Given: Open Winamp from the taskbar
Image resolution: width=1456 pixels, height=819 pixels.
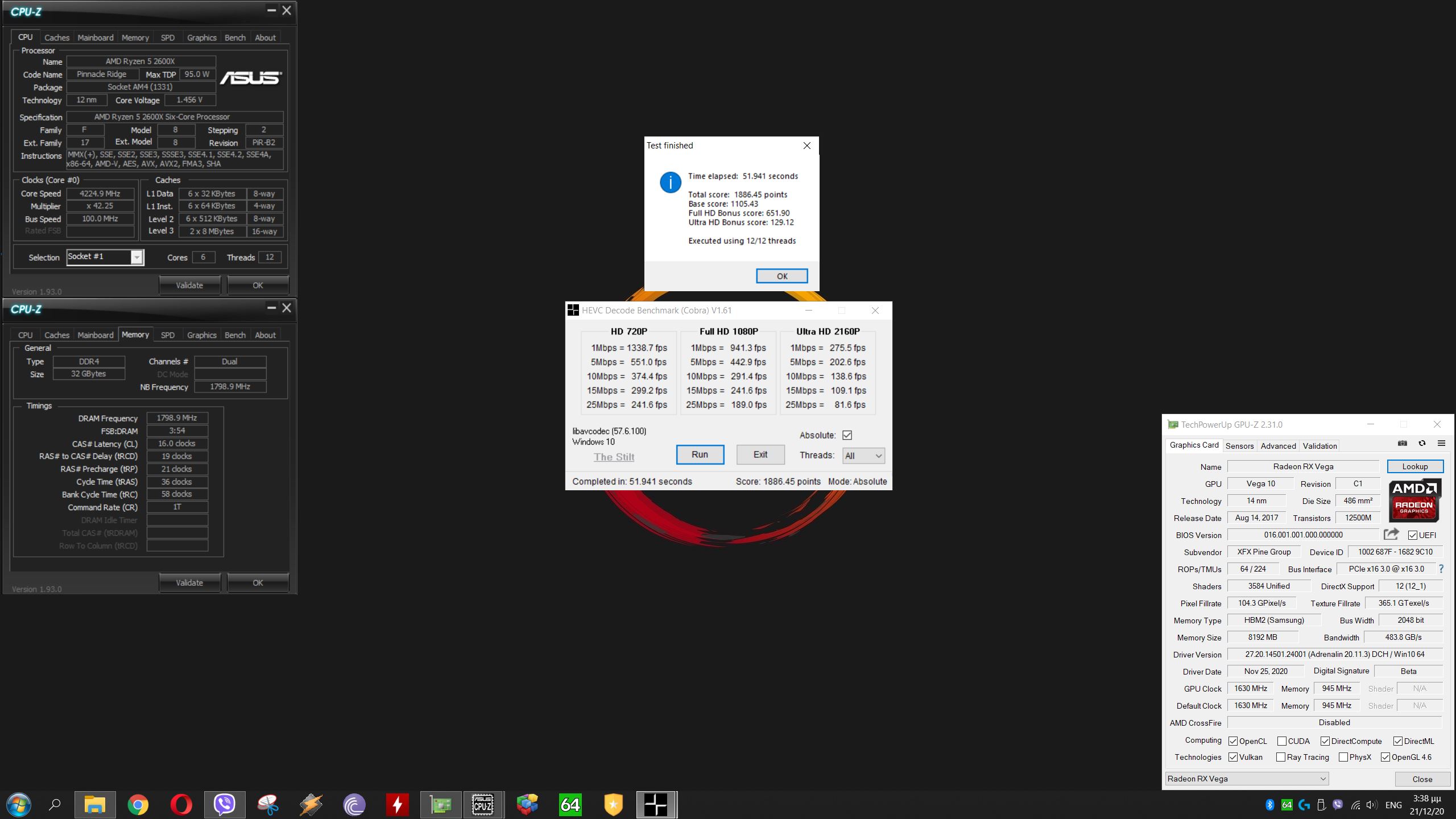Looking at the screenshot, I should [311, 805].
